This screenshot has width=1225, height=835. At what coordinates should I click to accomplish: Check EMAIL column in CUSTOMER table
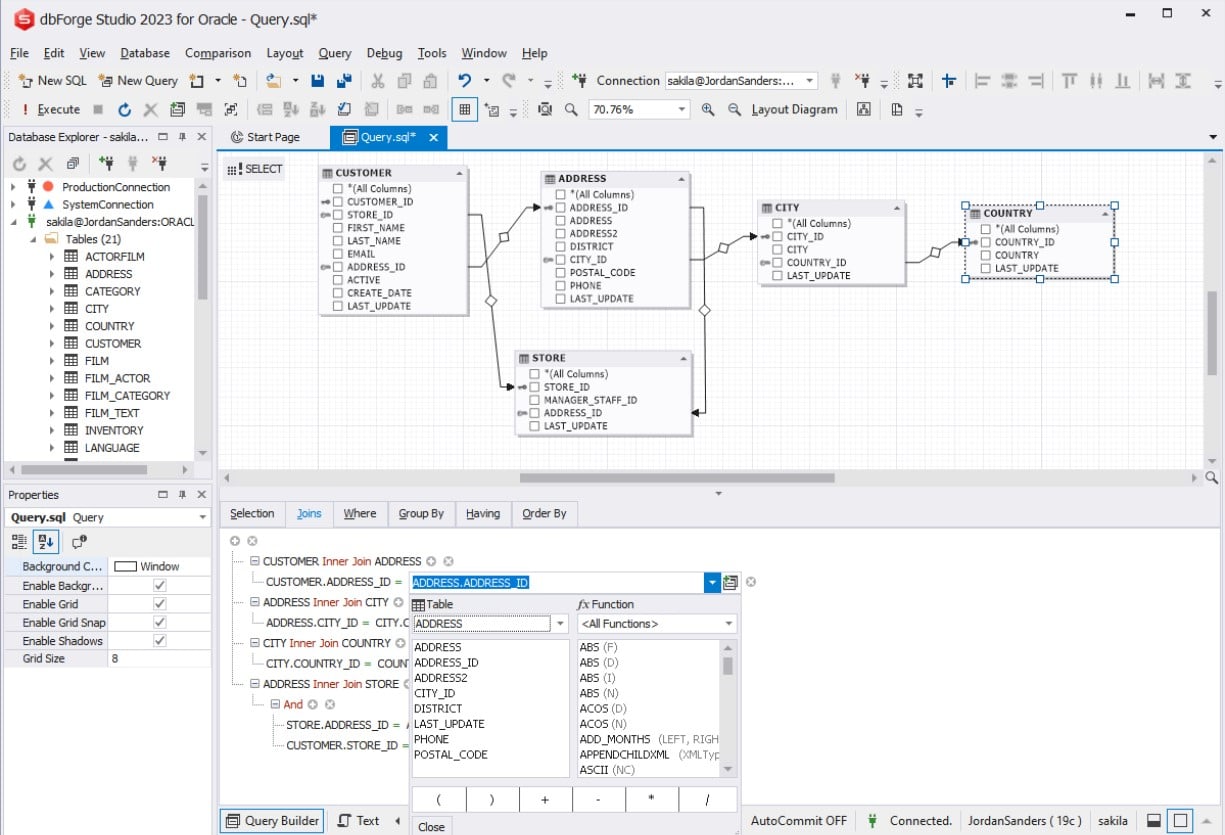coord(338,254)
